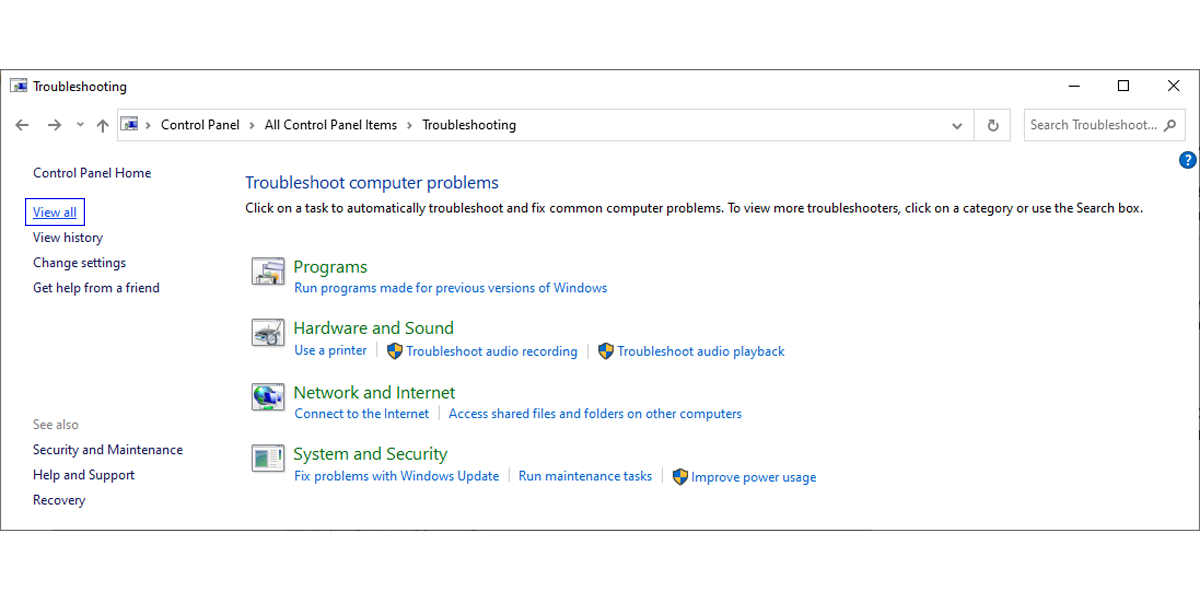Viewport: 1200px width, 600px height.
Task: Click the Control Panel icon in the address bar
Action: tap(129, 124)
